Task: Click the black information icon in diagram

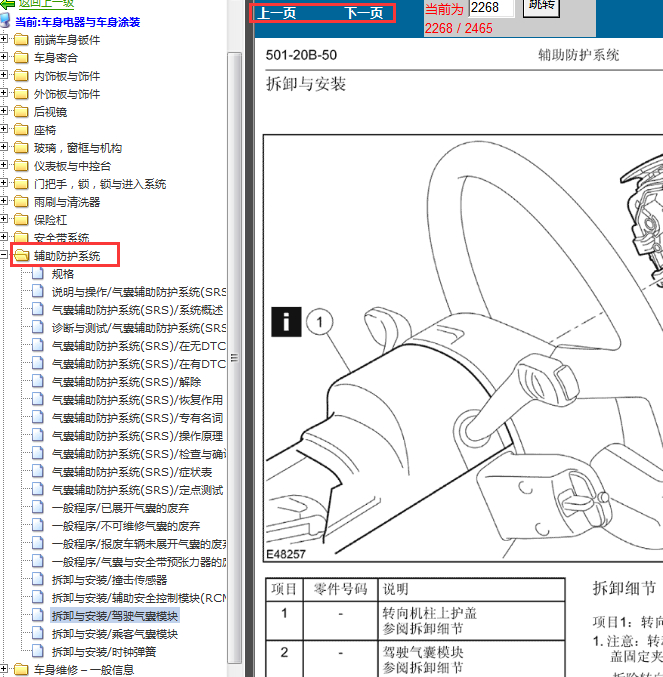Action: pos(286,322)
